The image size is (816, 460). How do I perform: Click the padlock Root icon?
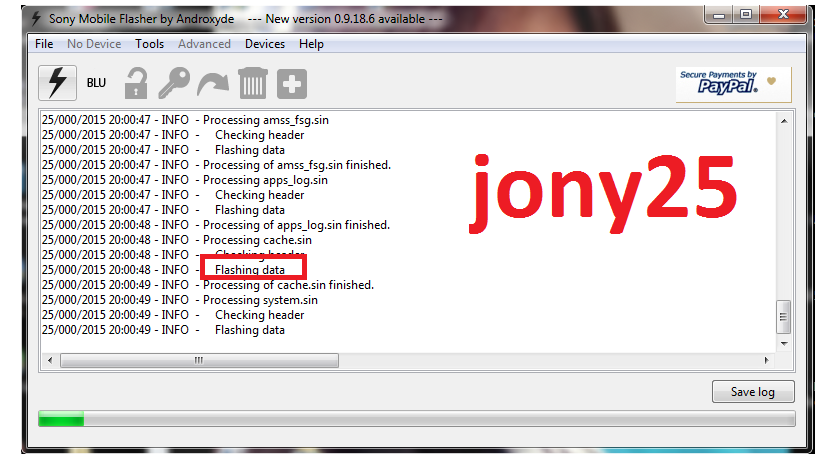(136, 84)
